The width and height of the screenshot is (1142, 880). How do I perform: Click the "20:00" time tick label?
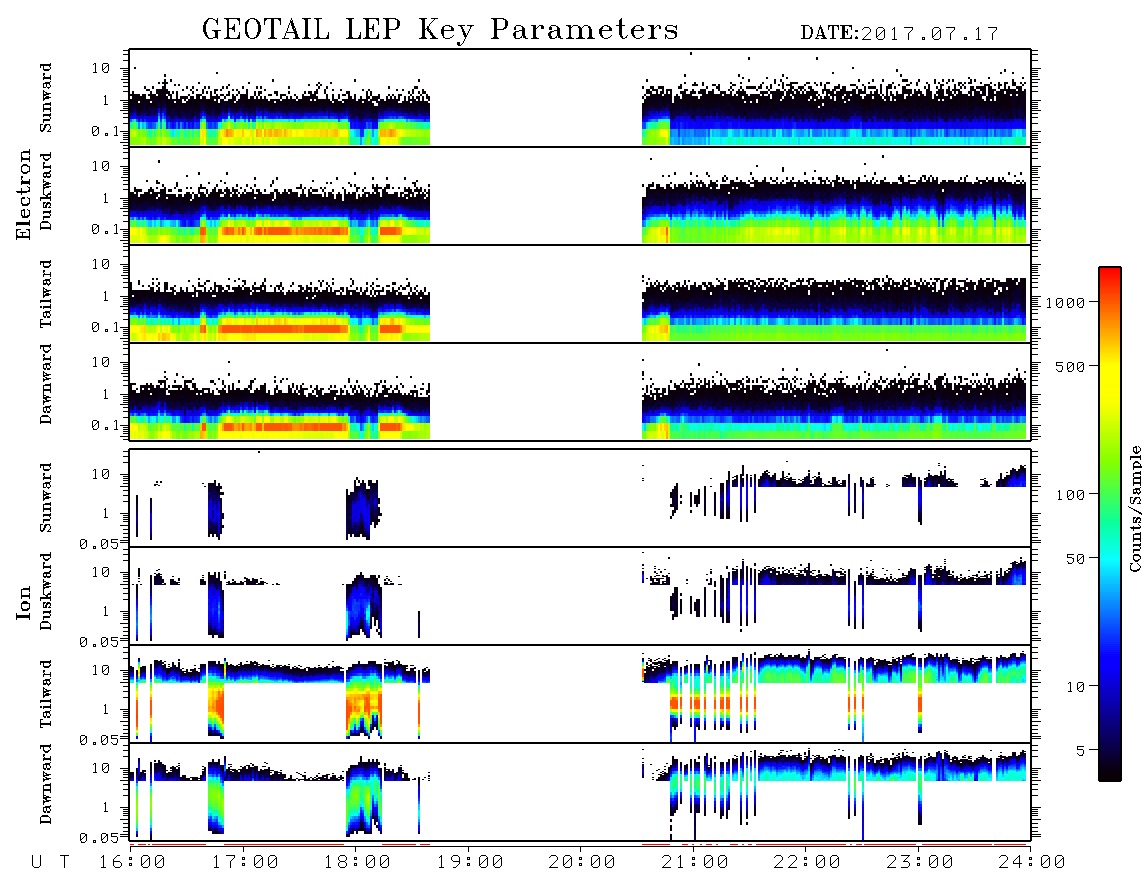point(582,863)
